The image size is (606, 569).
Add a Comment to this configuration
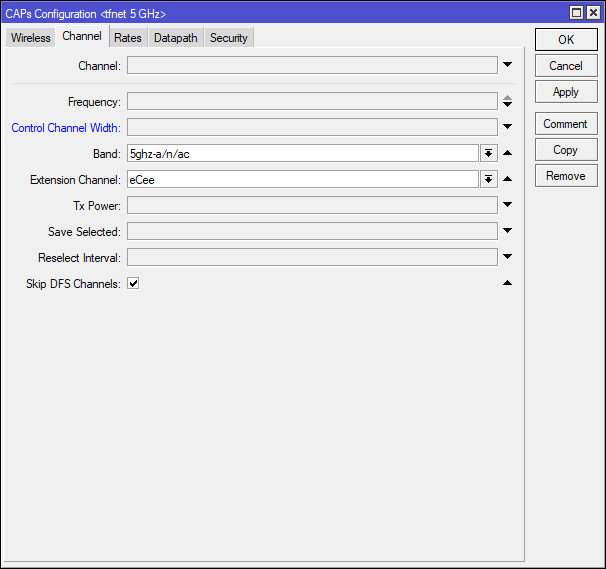[566, 124]
